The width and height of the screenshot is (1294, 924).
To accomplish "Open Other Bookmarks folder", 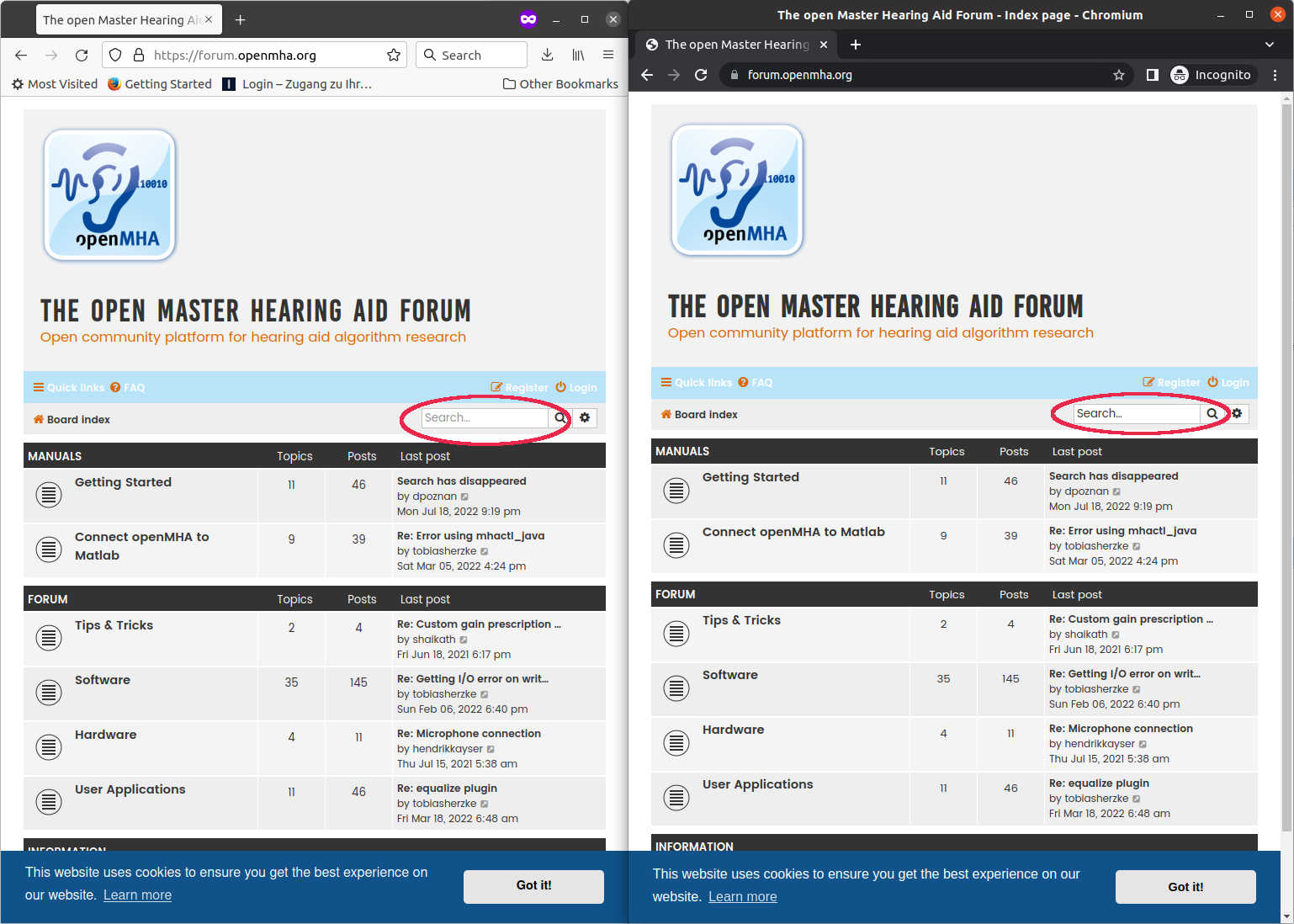I will click(x=560, y=84).
